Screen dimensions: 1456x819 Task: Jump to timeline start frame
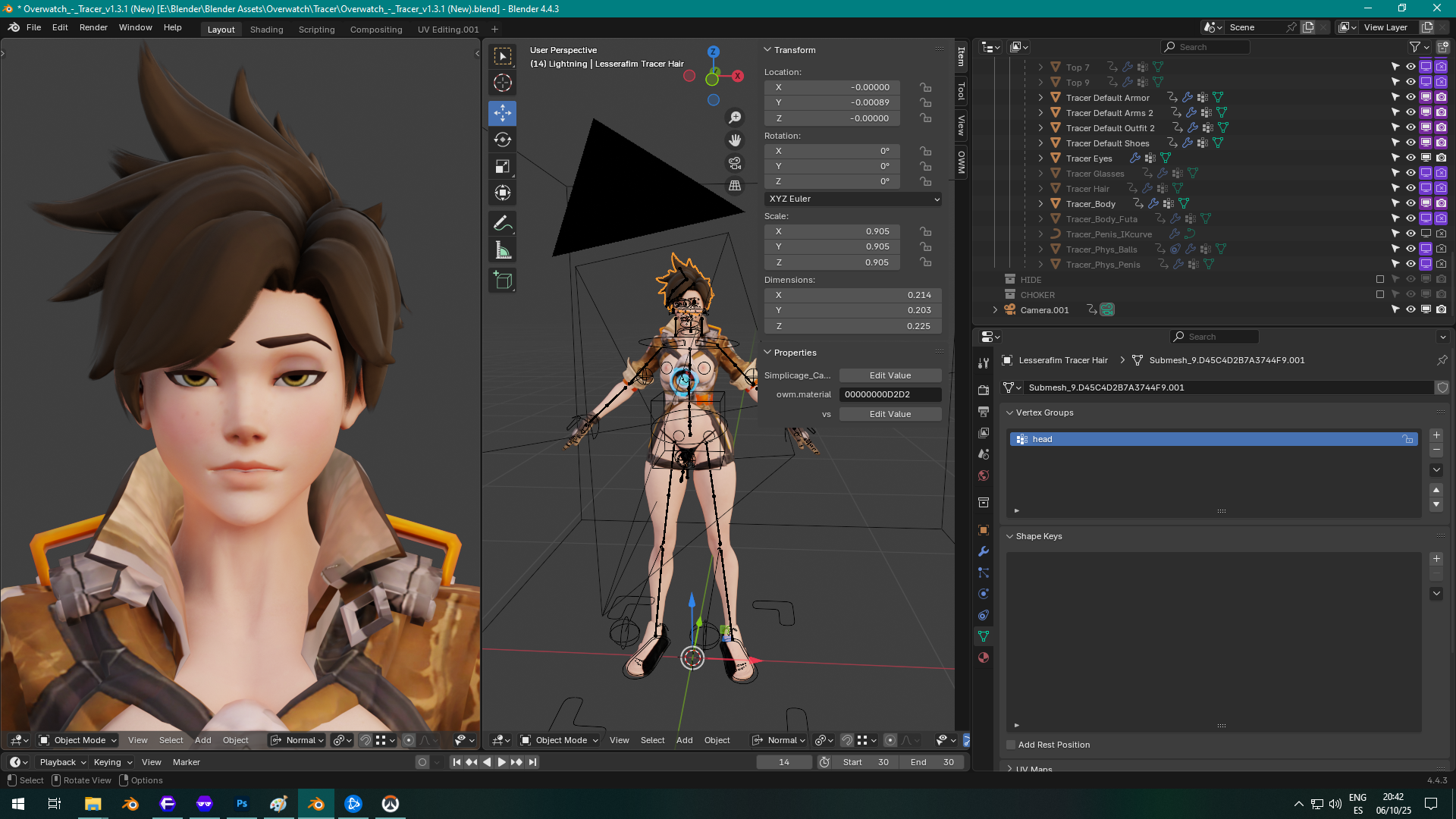coord(457,762)
